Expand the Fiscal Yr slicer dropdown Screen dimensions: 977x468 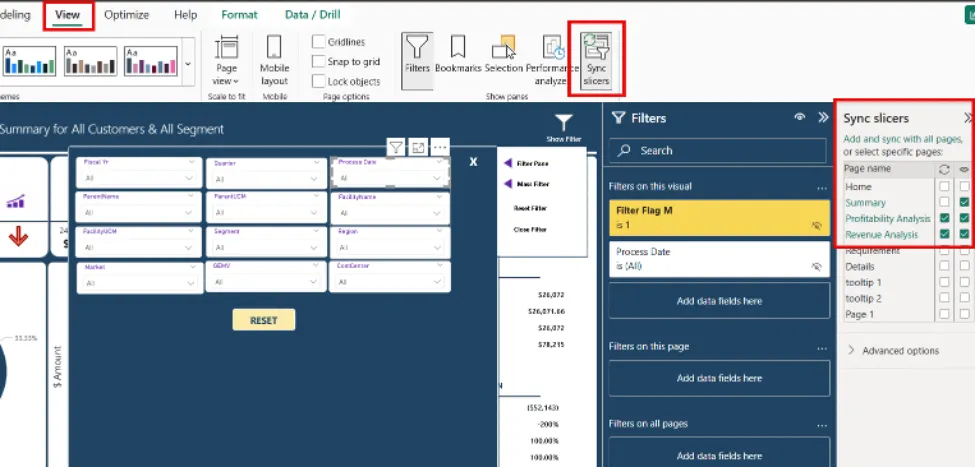[x=190, y=179]
